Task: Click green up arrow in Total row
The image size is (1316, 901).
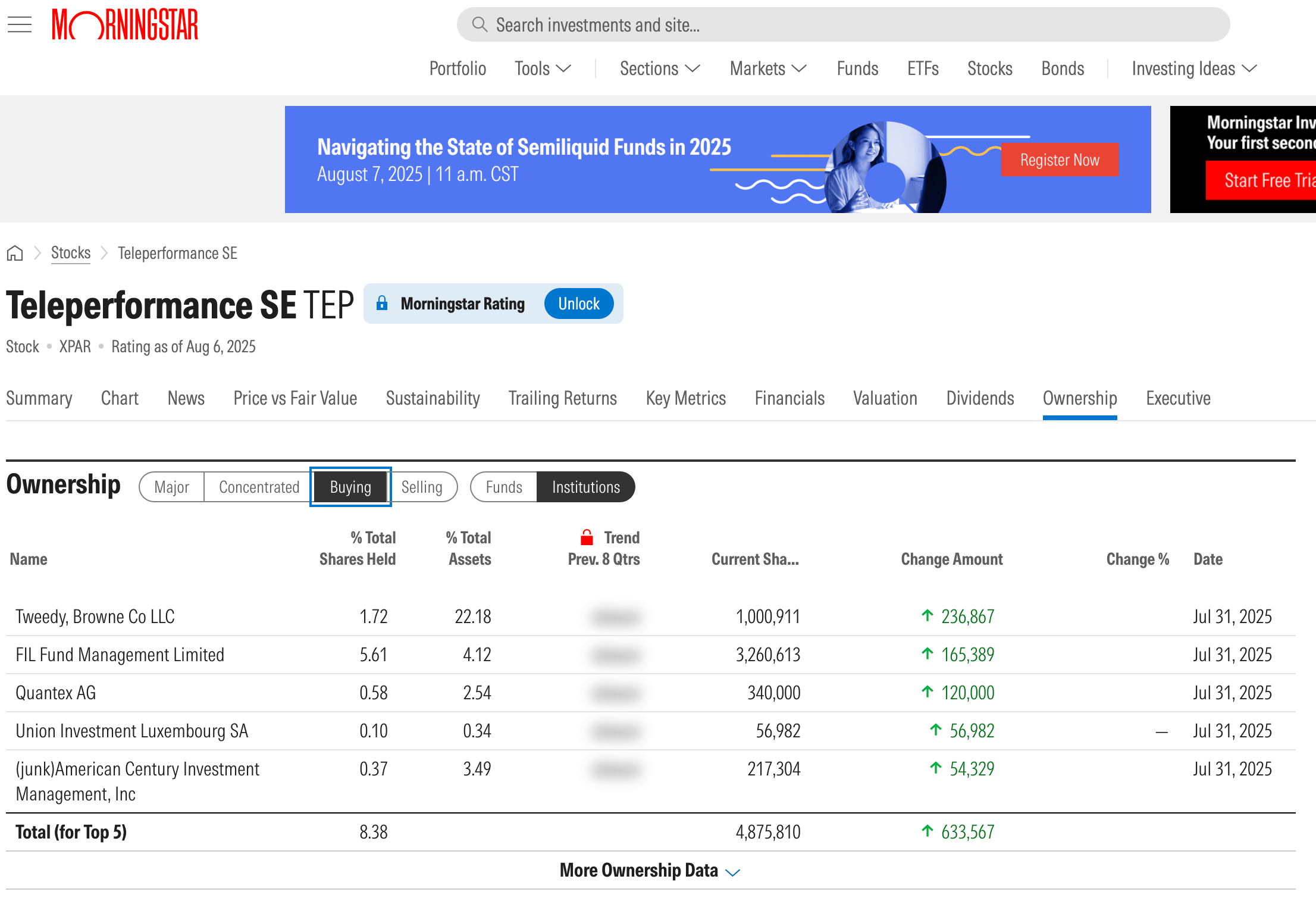Action: 927,831
